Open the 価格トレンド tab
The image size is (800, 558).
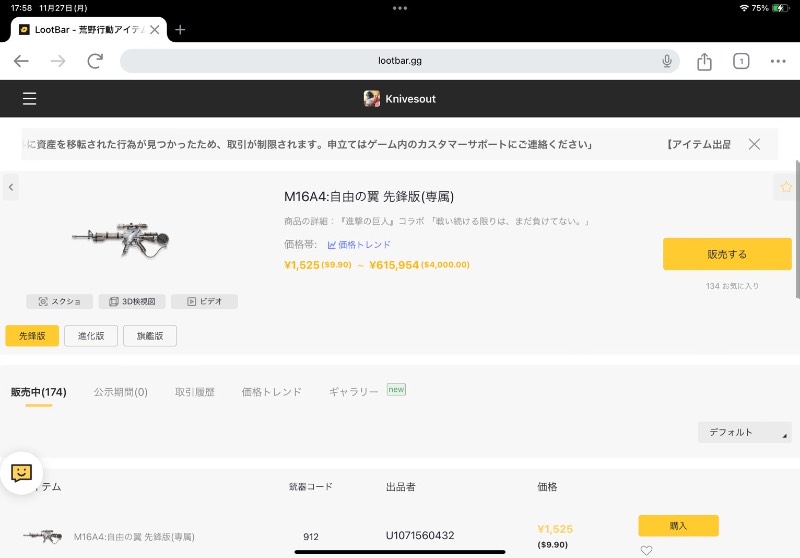(x=271, y=392)
